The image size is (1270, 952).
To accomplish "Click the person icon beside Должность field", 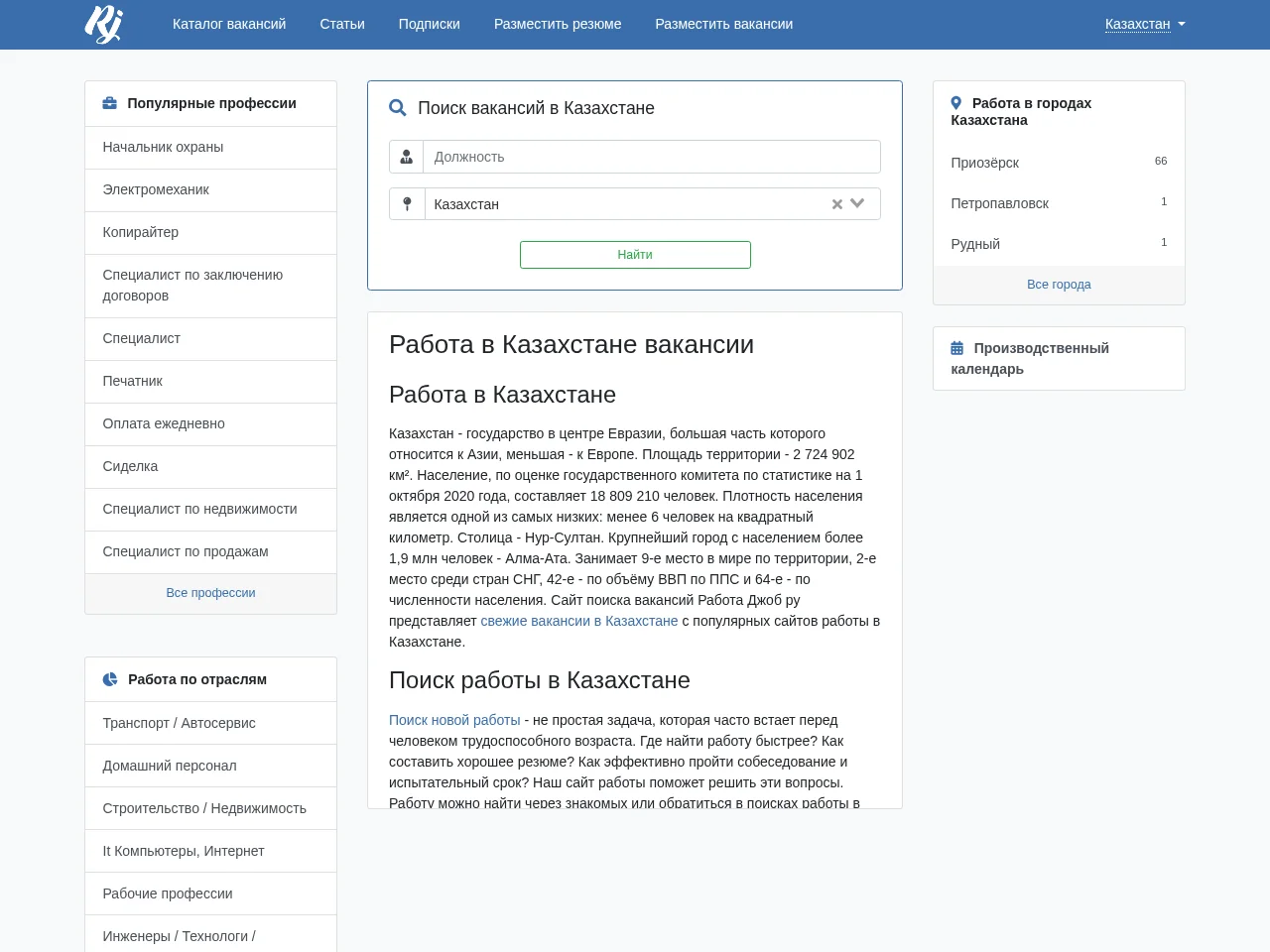I will point(407,157).
